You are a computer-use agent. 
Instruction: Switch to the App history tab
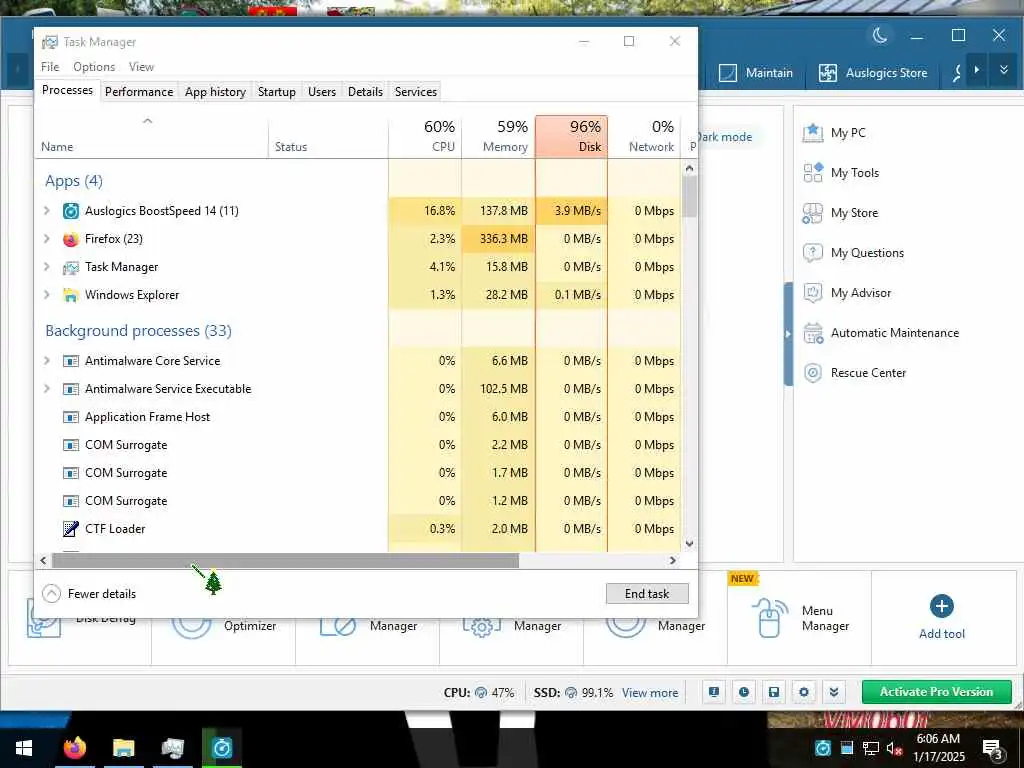point(216,92)
